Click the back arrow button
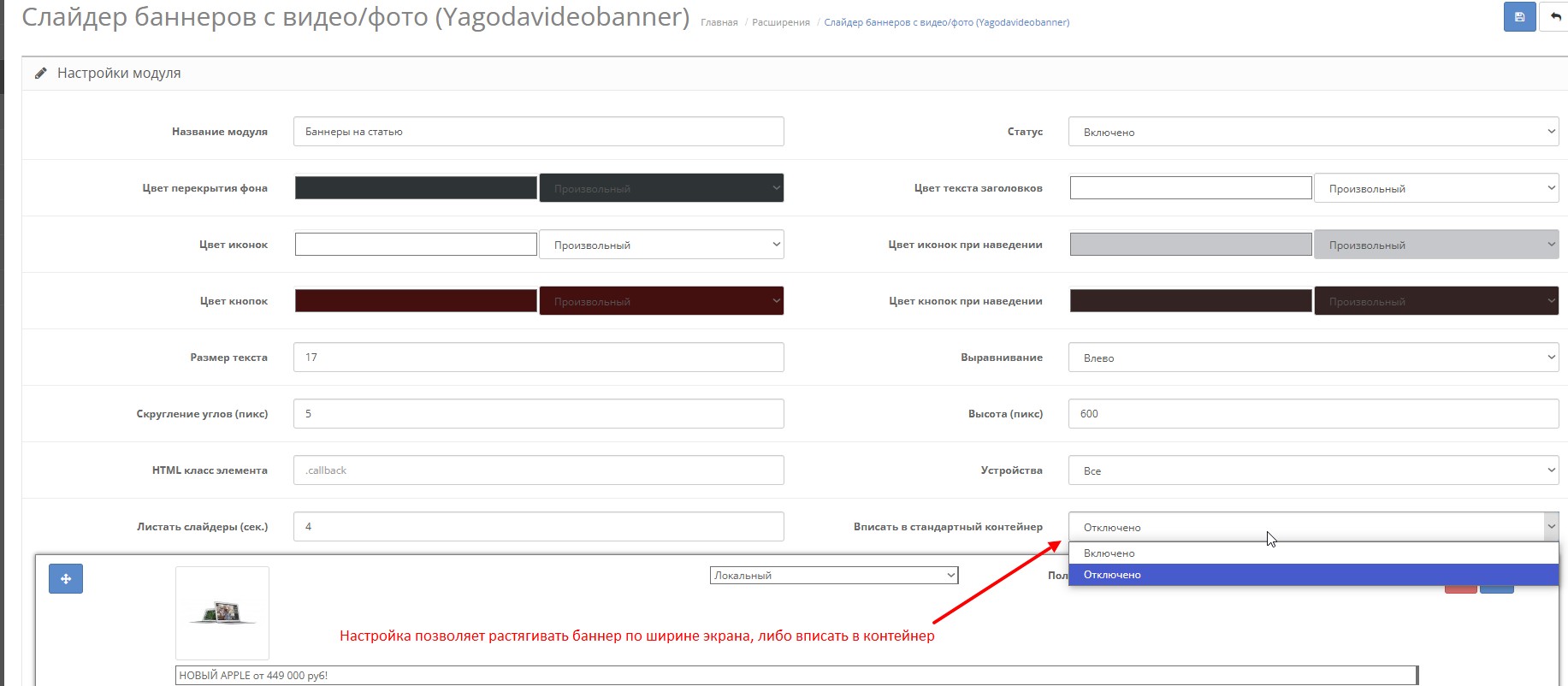Image resolution: width=1568 pixels, height=686 pixels. point(1554,17)
